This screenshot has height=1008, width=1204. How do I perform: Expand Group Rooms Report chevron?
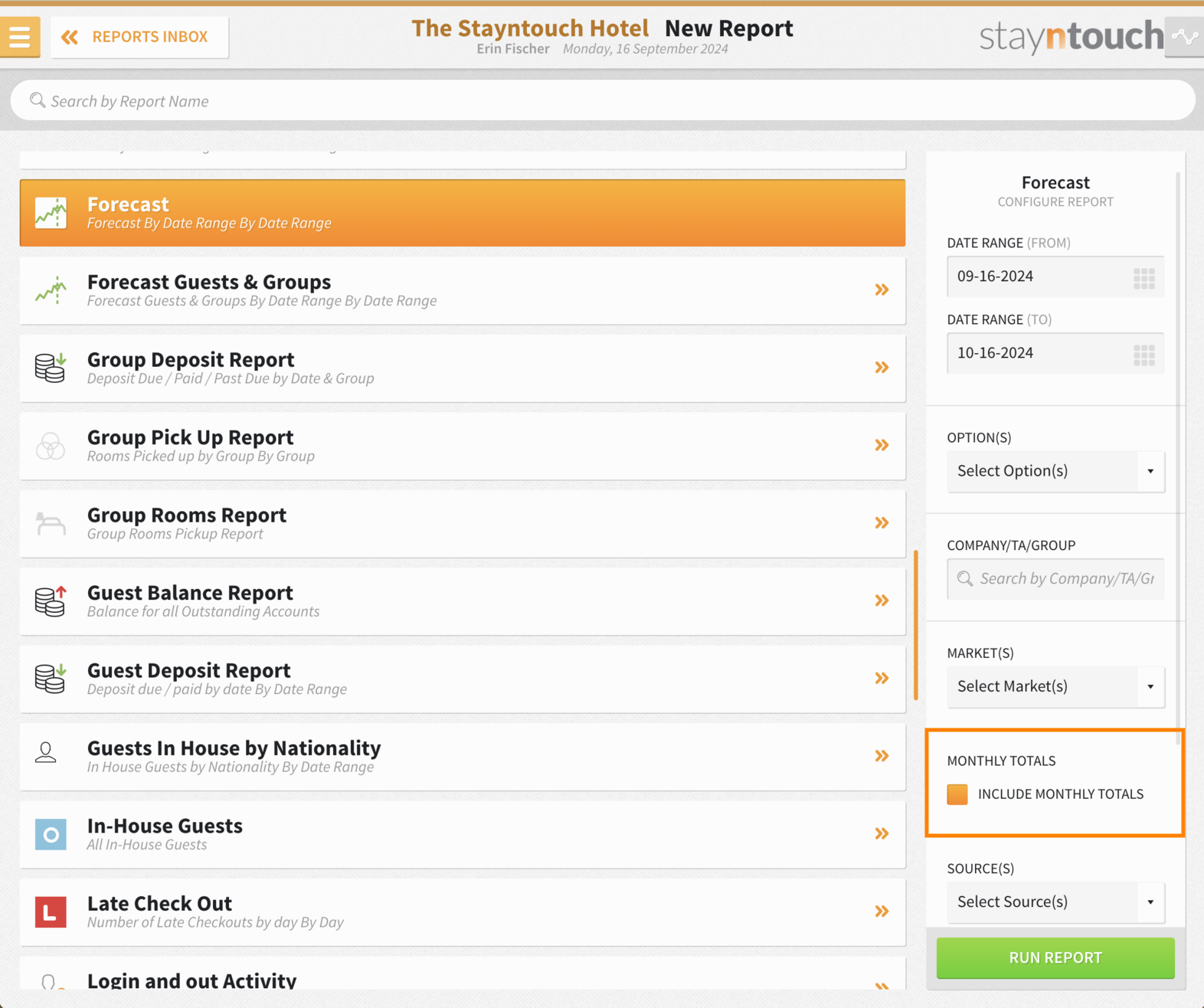pyautogui.click(x=882, y=522)
